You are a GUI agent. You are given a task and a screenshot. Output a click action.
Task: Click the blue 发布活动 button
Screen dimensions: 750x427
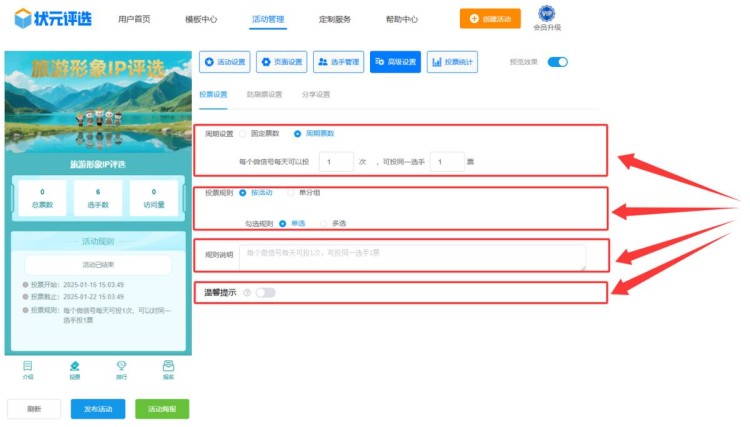tap(98, 409)
